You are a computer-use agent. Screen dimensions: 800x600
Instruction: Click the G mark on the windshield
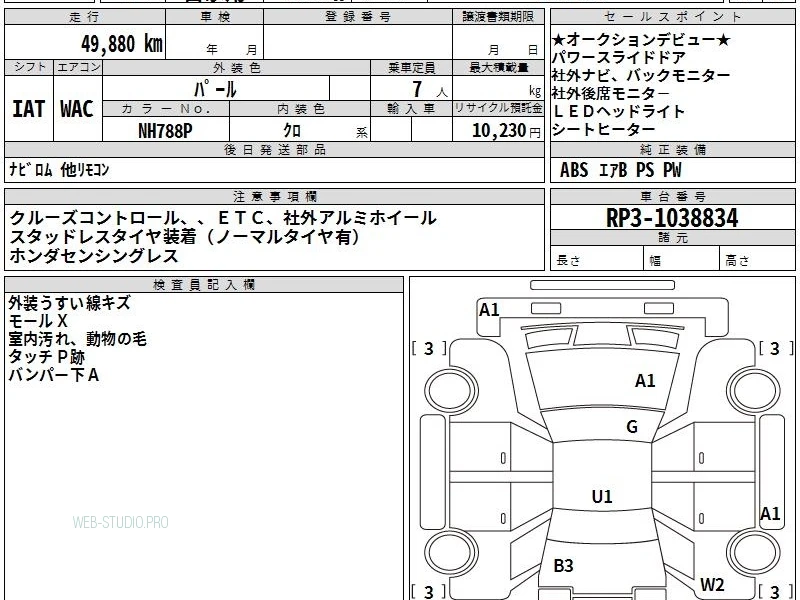632,427
